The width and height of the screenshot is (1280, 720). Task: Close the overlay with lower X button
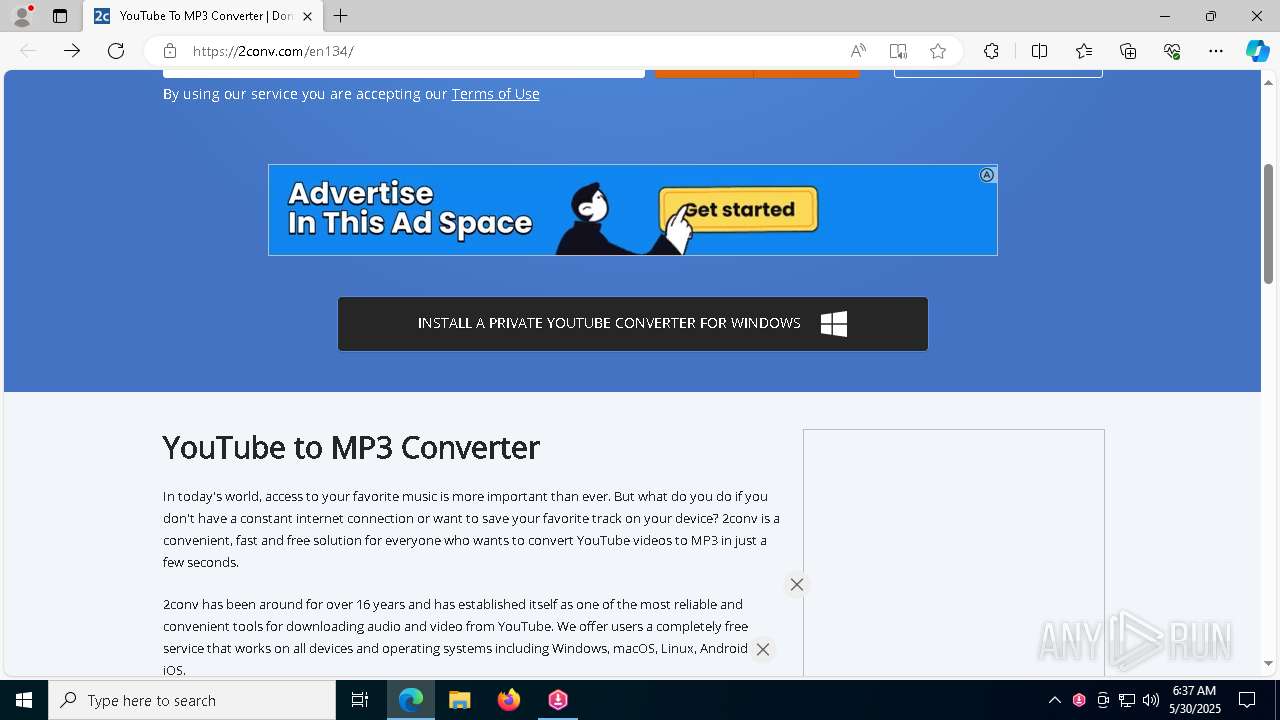click(763, 650)
